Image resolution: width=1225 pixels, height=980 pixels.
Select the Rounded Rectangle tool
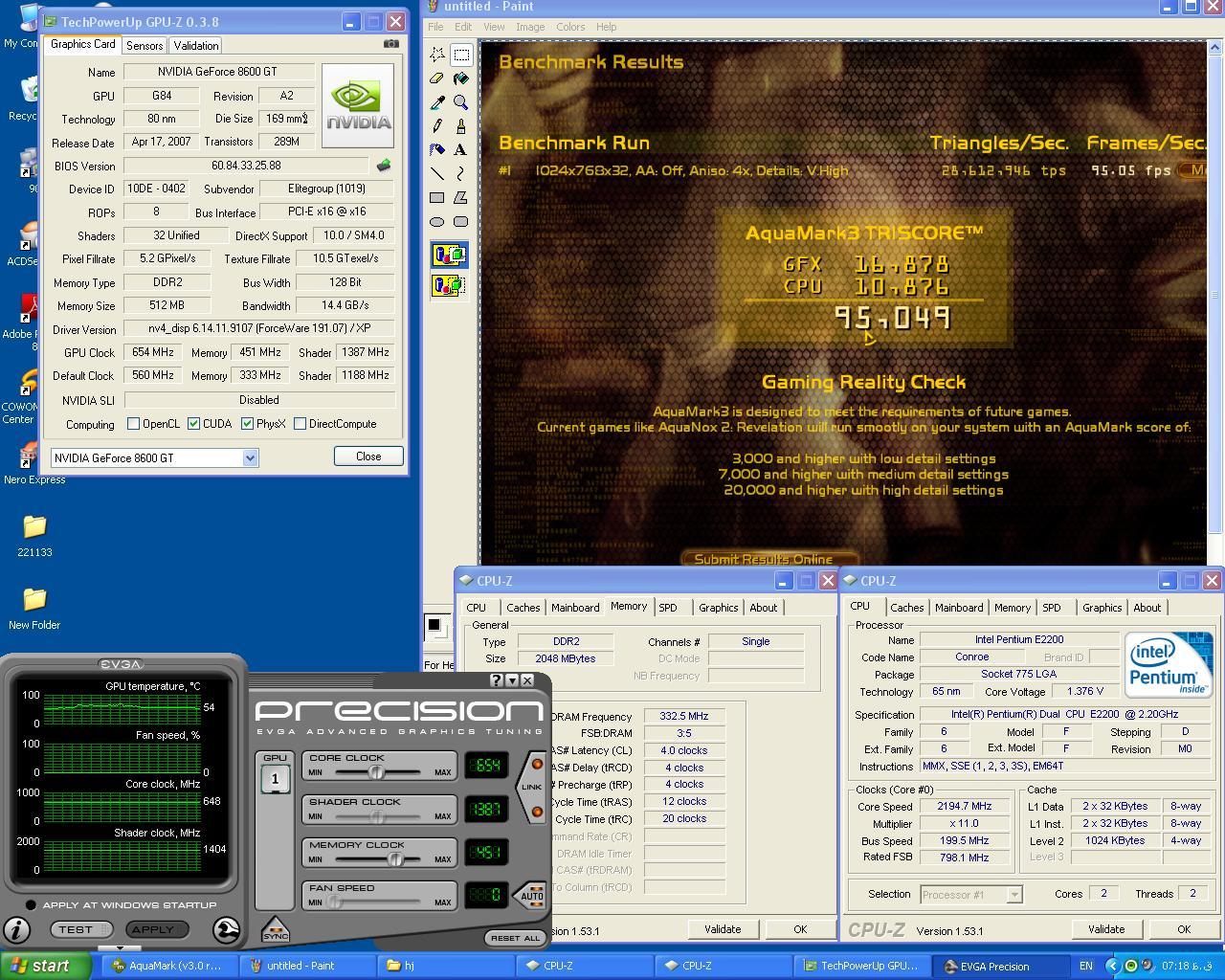pos(461,222)
